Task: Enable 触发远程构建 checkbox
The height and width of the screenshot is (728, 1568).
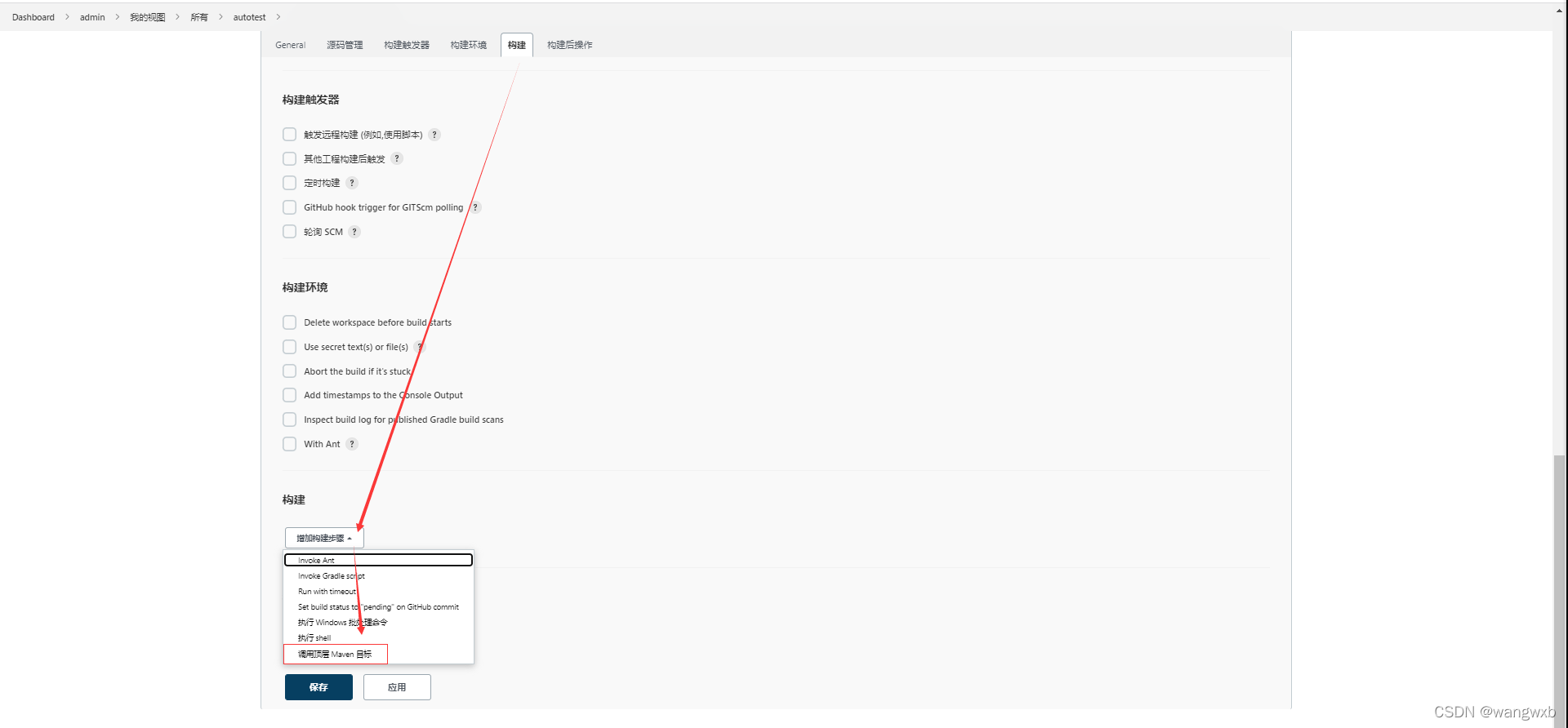Action: click(x=289, y=134)
